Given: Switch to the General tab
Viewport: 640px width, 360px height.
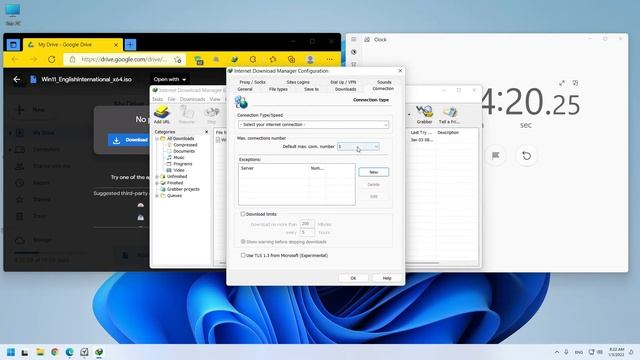Looking at the screenshot, I should (x=245, y=89).
